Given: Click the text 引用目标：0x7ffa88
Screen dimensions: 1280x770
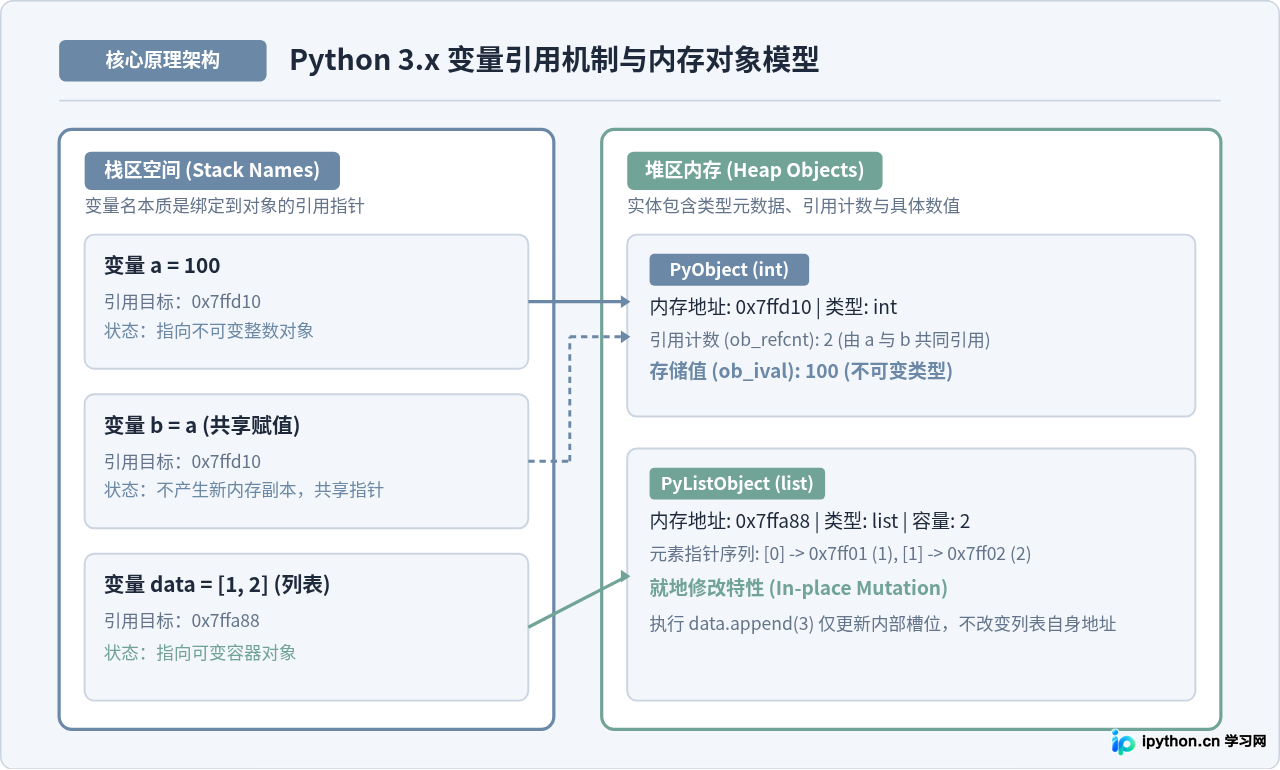Looking at the screenshot, I should pyautogui.click(x=182, y=620).
